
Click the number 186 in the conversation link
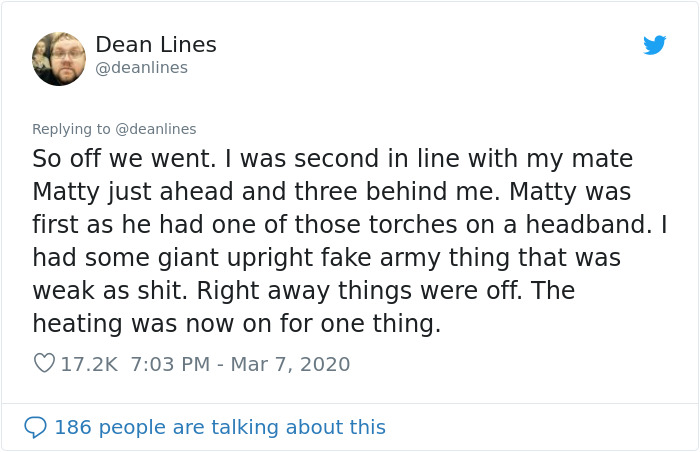(x=71, y=427)
